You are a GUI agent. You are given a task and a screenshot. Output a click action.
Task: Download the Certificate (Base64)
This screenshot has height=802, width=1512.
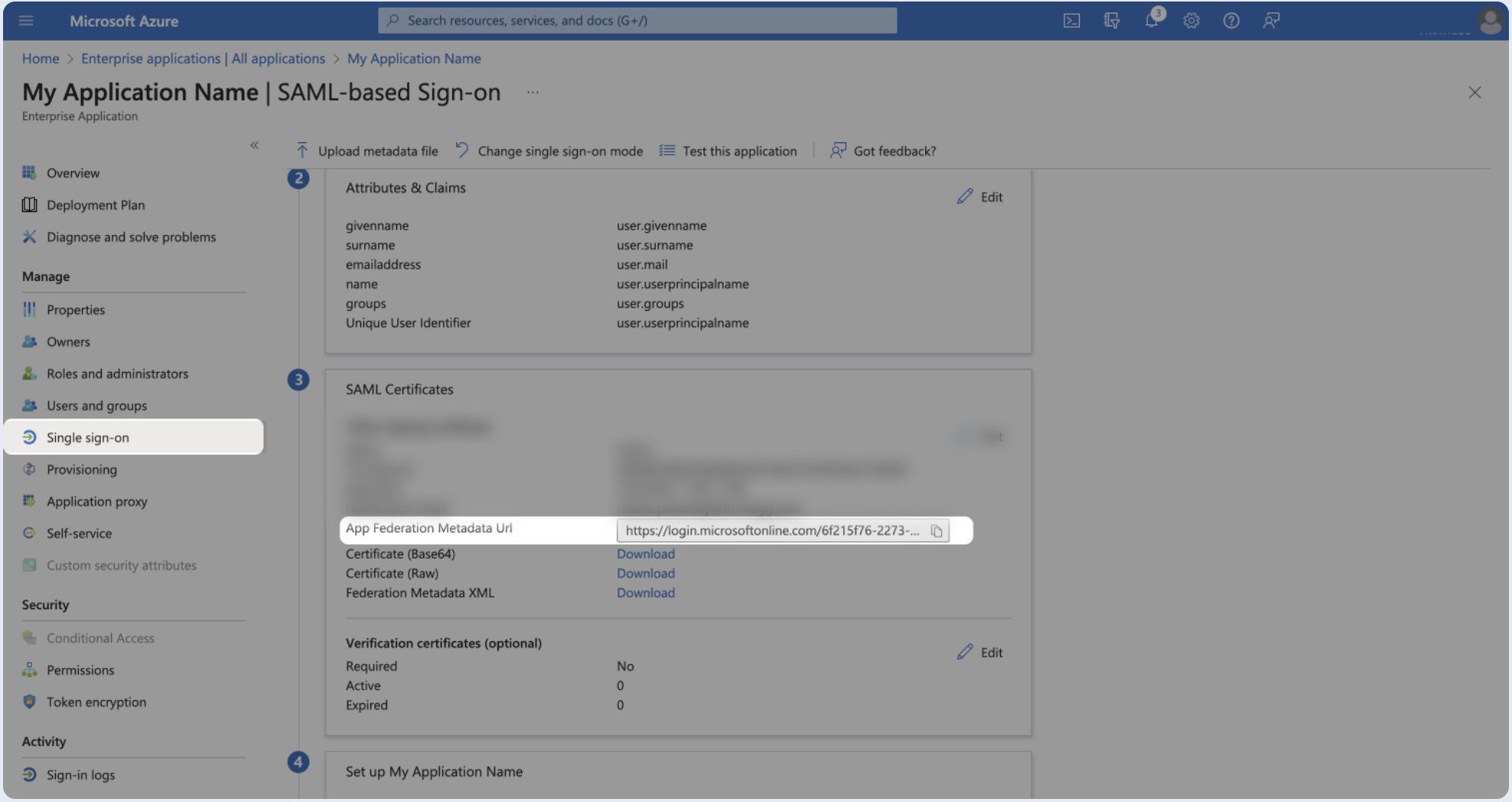point(646,554)
